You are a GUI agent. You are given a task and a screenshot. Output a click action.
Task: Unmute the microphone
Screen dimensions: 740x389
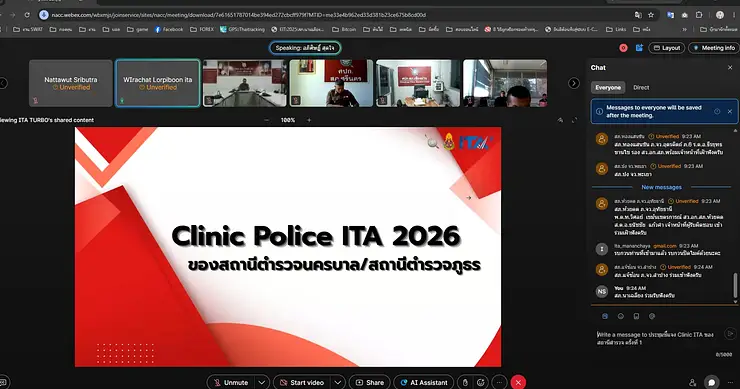(231, 382)
